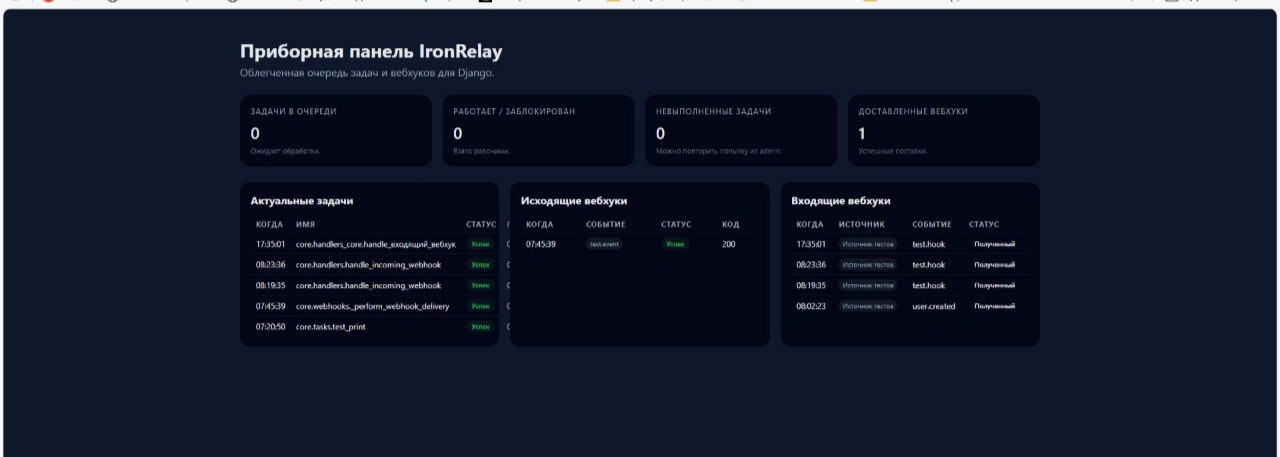Viewport: 1280px width, 457px height.
Task: Click the 200 response code cell
Action: tap(729, 244)
